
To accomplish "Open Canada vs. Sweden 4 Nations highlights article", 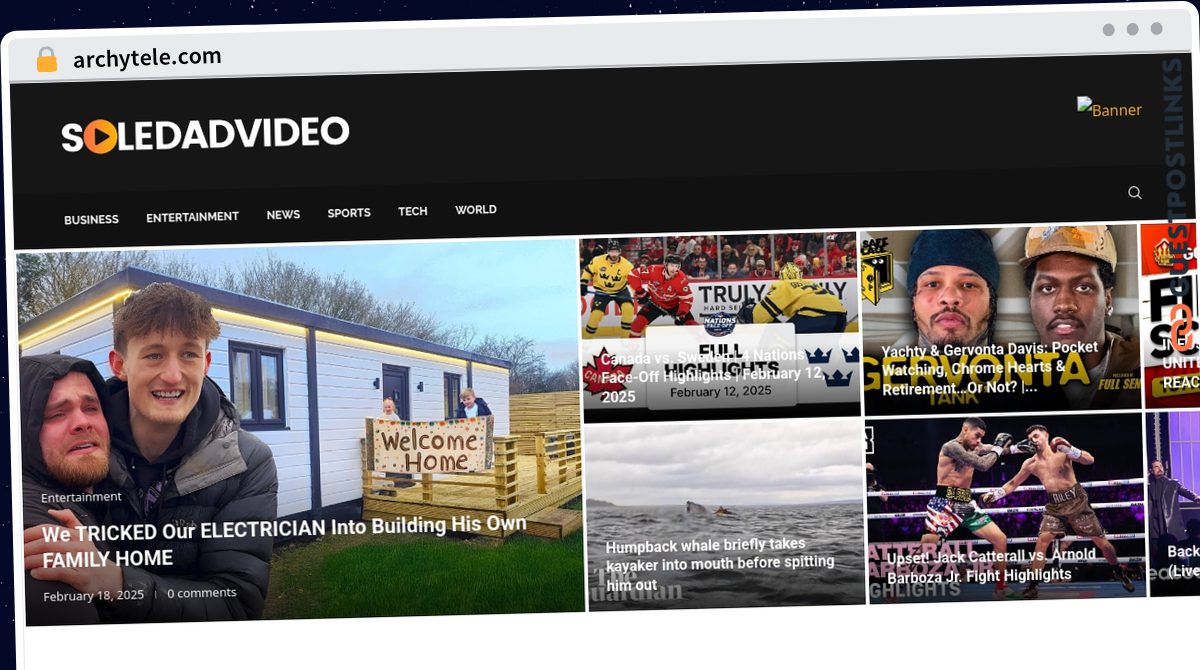I will tap(711, 376).
